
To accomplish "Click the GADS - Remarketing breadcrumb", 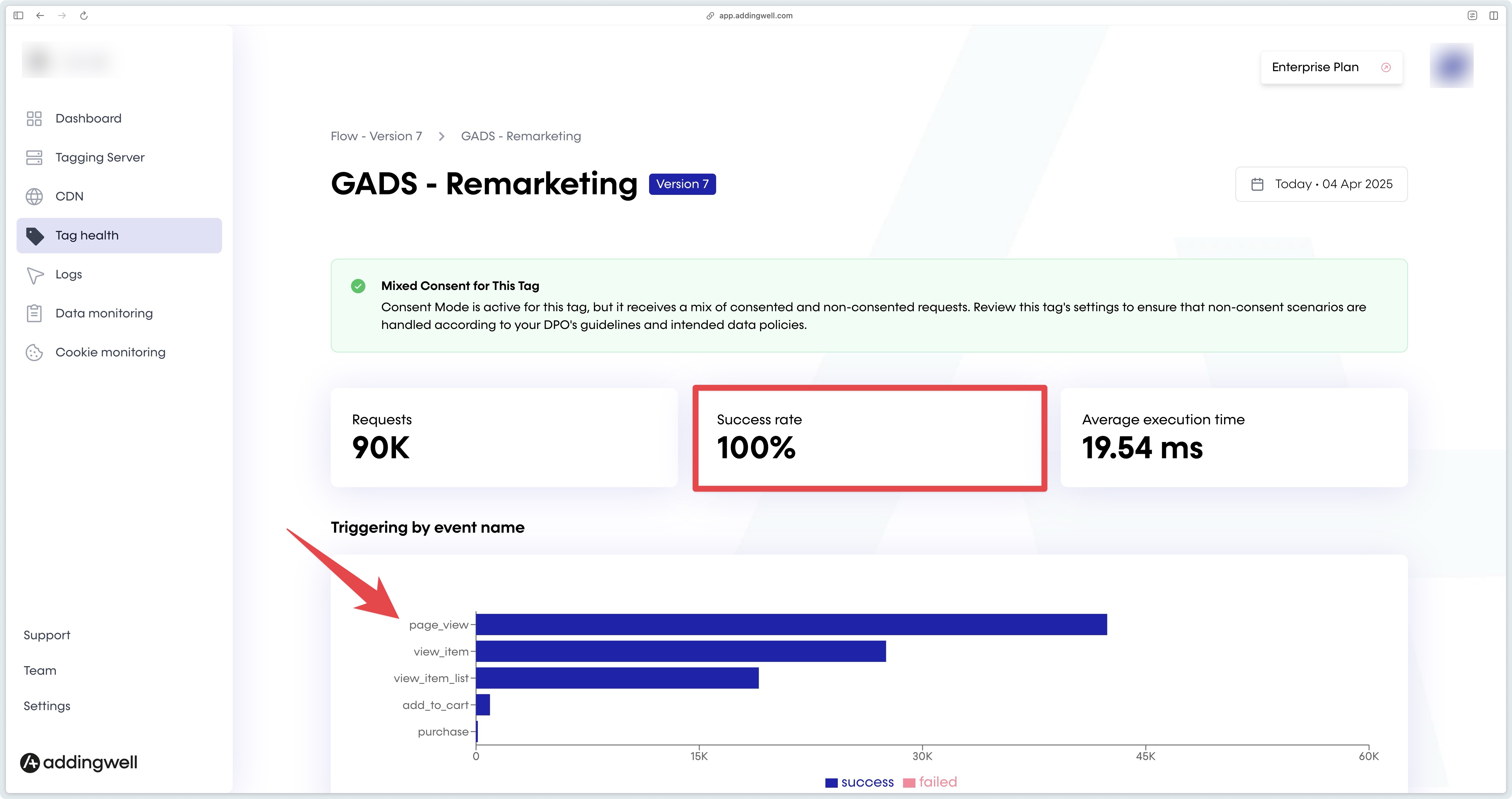I will pyautogui.click(x=521, y=136).
